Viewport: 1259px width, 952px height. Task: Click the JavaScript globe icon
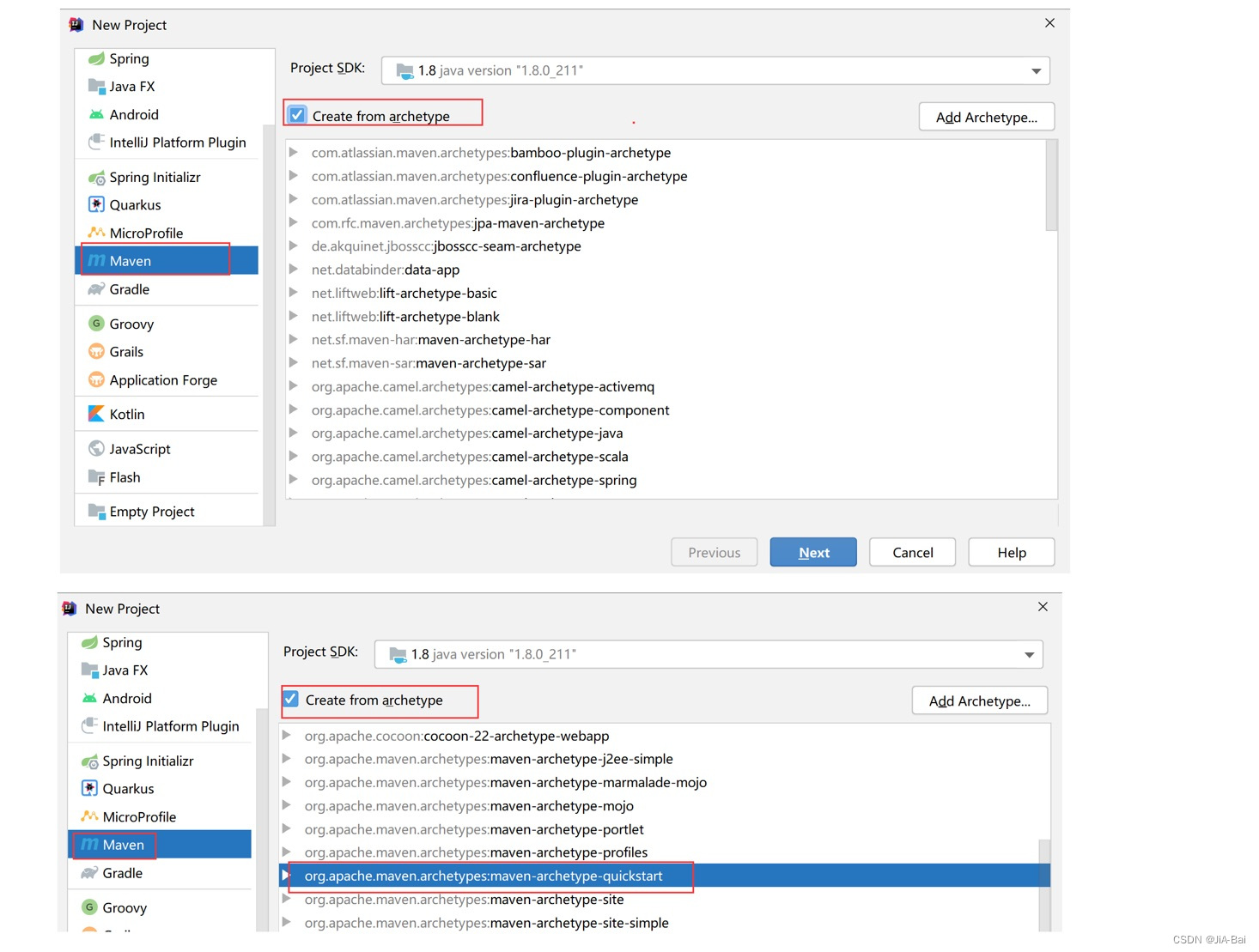(x=96, y=448)
